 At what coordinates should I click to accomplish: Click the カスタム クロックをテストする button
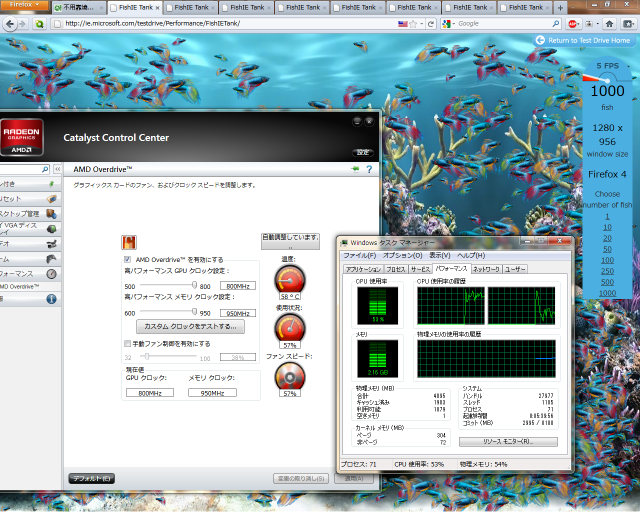[x=190, y=327]
